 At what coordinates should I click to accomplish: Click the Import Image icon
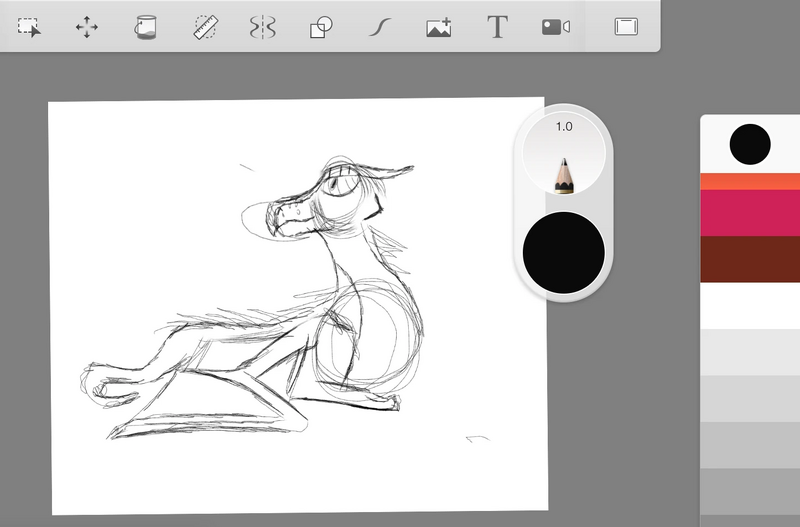point(438,27)
